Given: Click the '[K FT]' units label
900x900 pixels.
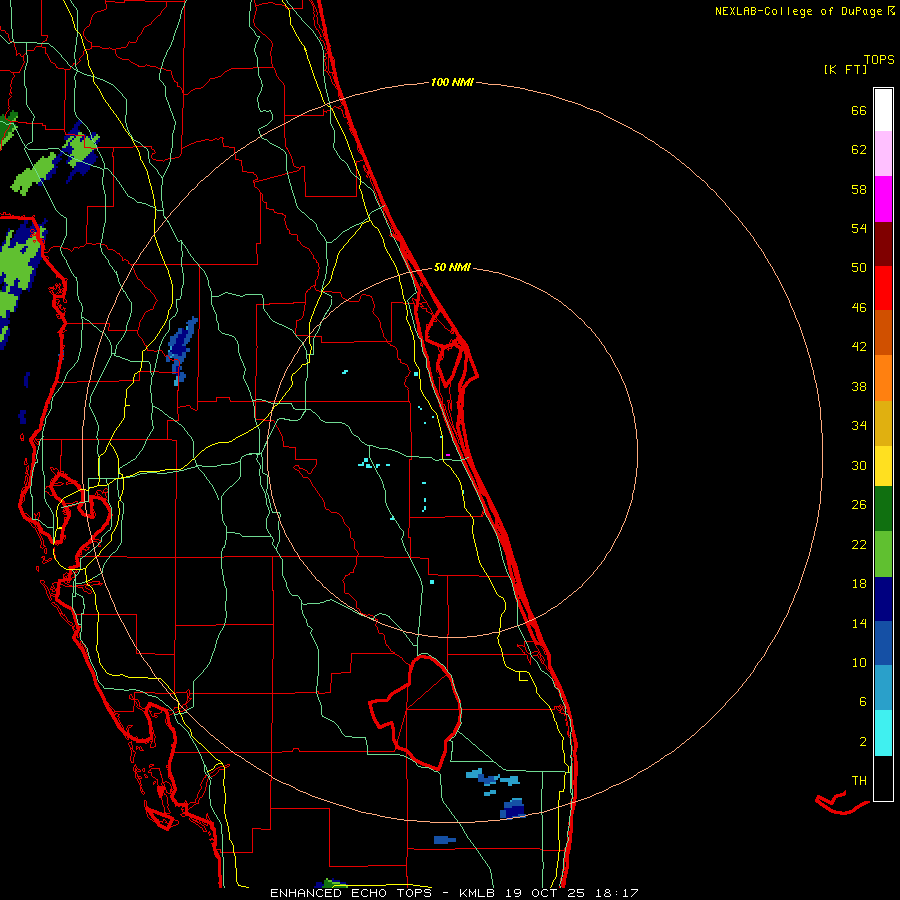Looking at the screenshot, I should 845,70.
